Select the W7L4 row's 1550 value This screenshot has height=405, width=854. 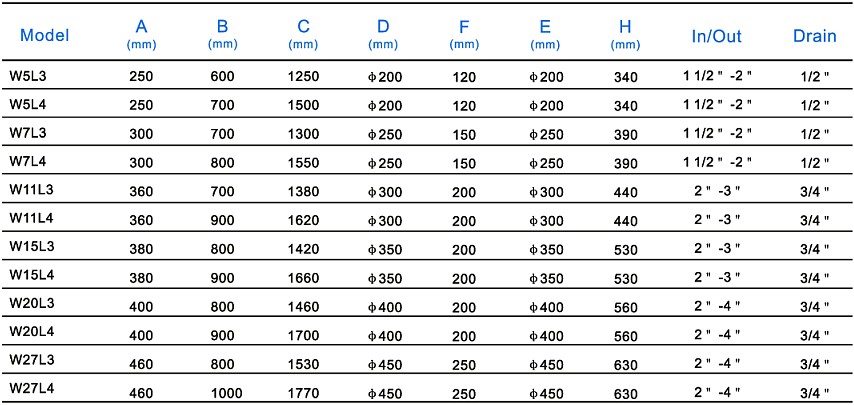coord(303,163)
